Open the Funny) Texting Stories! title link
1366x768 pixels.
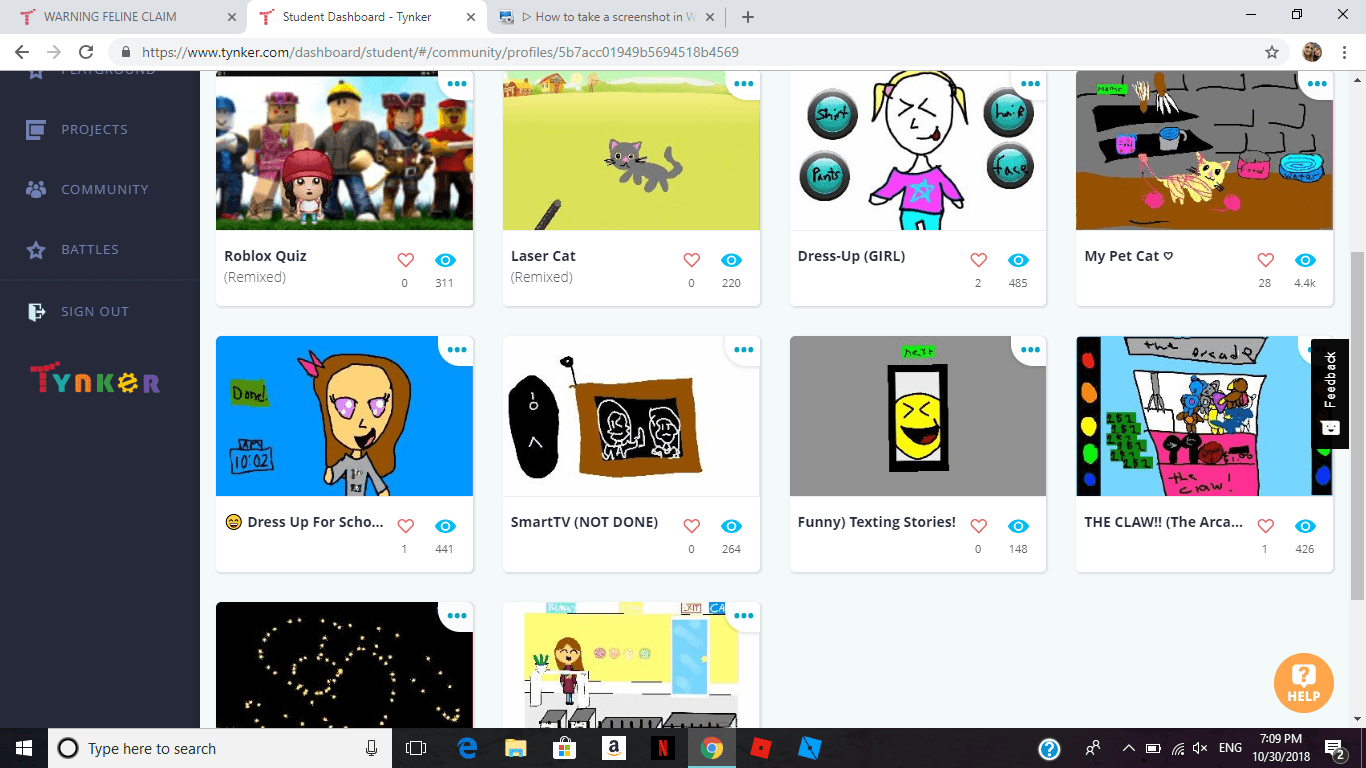(x=876, y=522)
